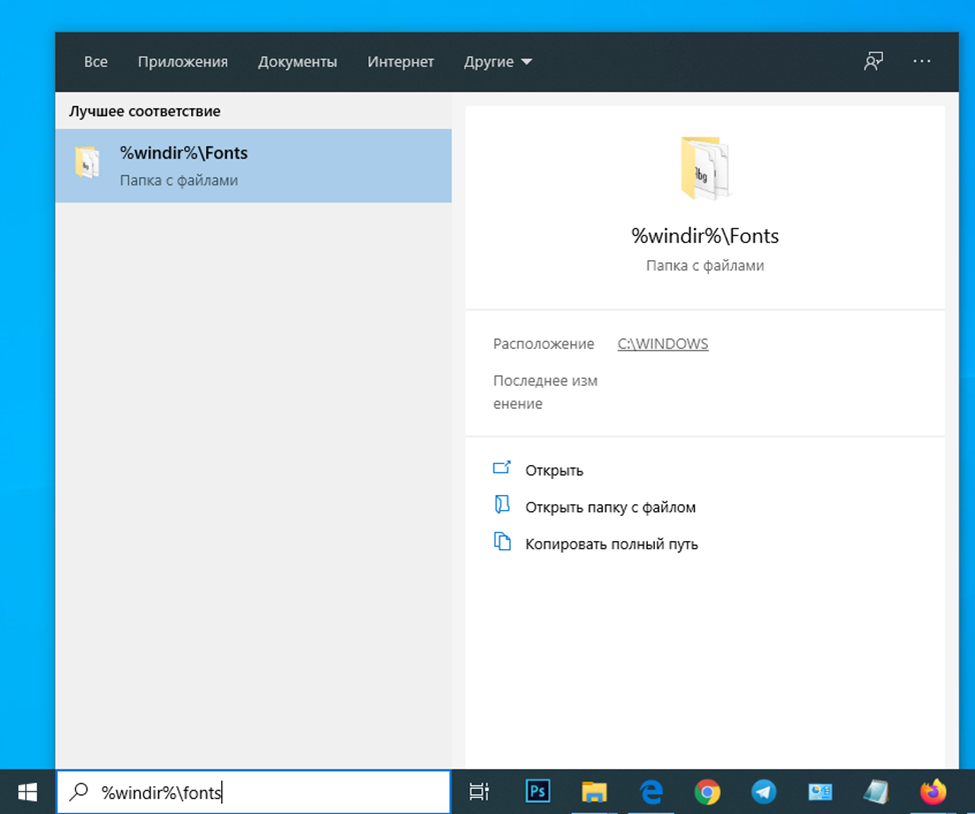Open File Explorer from the taskbar
This screenshot has width=975, height=814.
coord(594,792)
